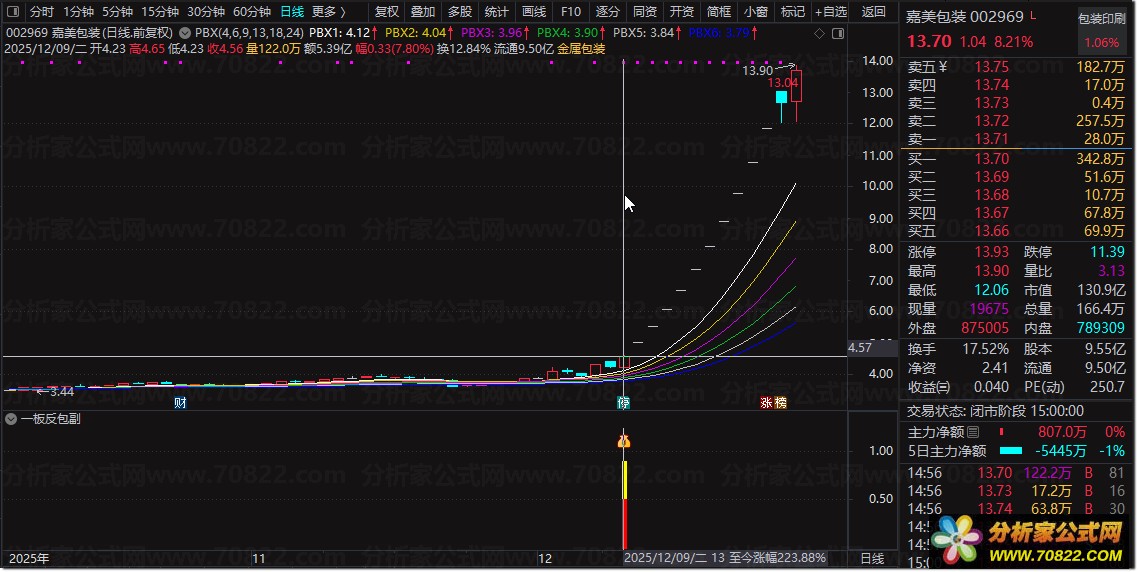Click the money bag signal icon
The width and height of the screenshot is (1139, 572).
click(x=624, y=440)
